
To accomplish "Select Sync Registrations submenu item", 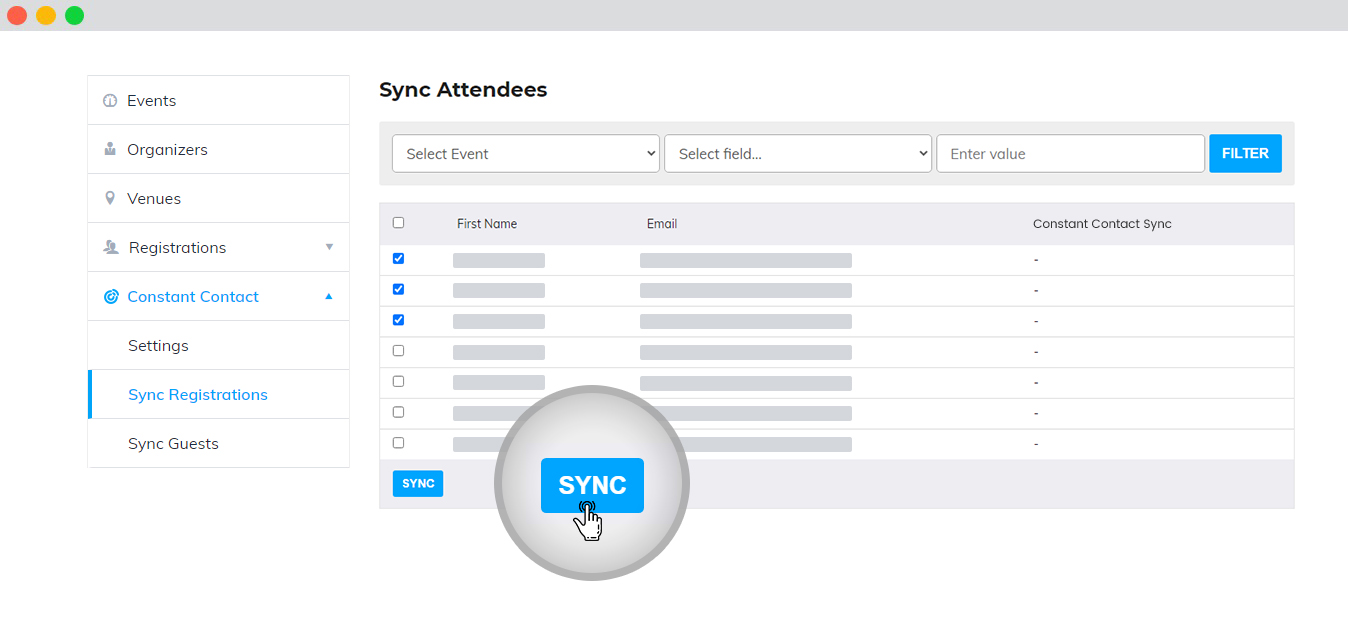I will (218, 394).
